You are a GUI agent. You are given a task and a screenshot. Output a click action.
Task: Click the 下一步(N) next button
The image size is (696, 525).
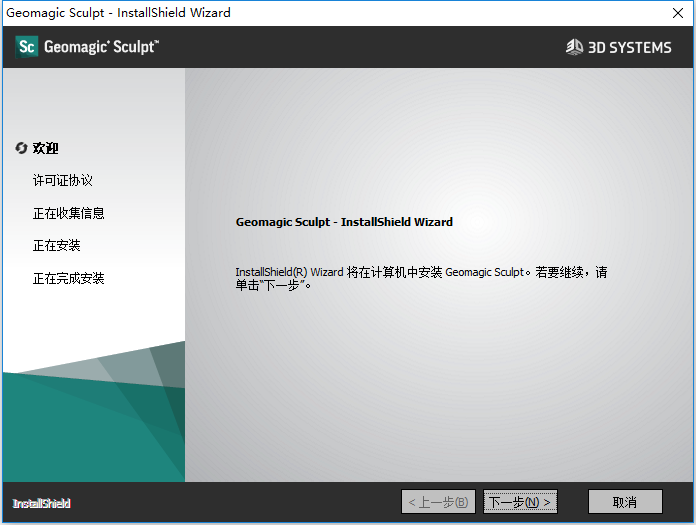click(520, 502)
